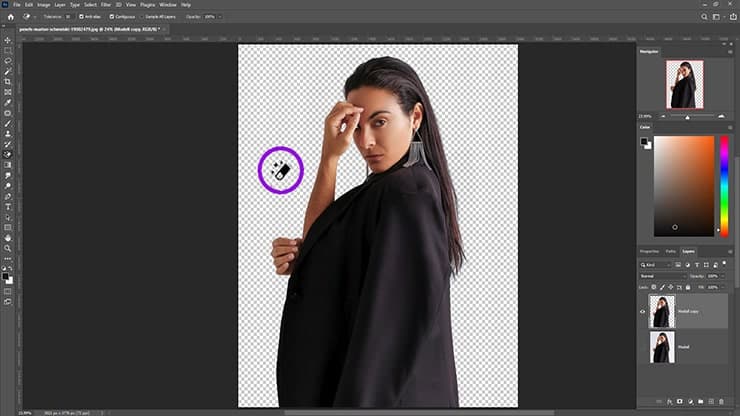Open the Navigator panel options menu
Image resolution: width=740 pixels, height=416 pixels.
(x=730, y=51)
